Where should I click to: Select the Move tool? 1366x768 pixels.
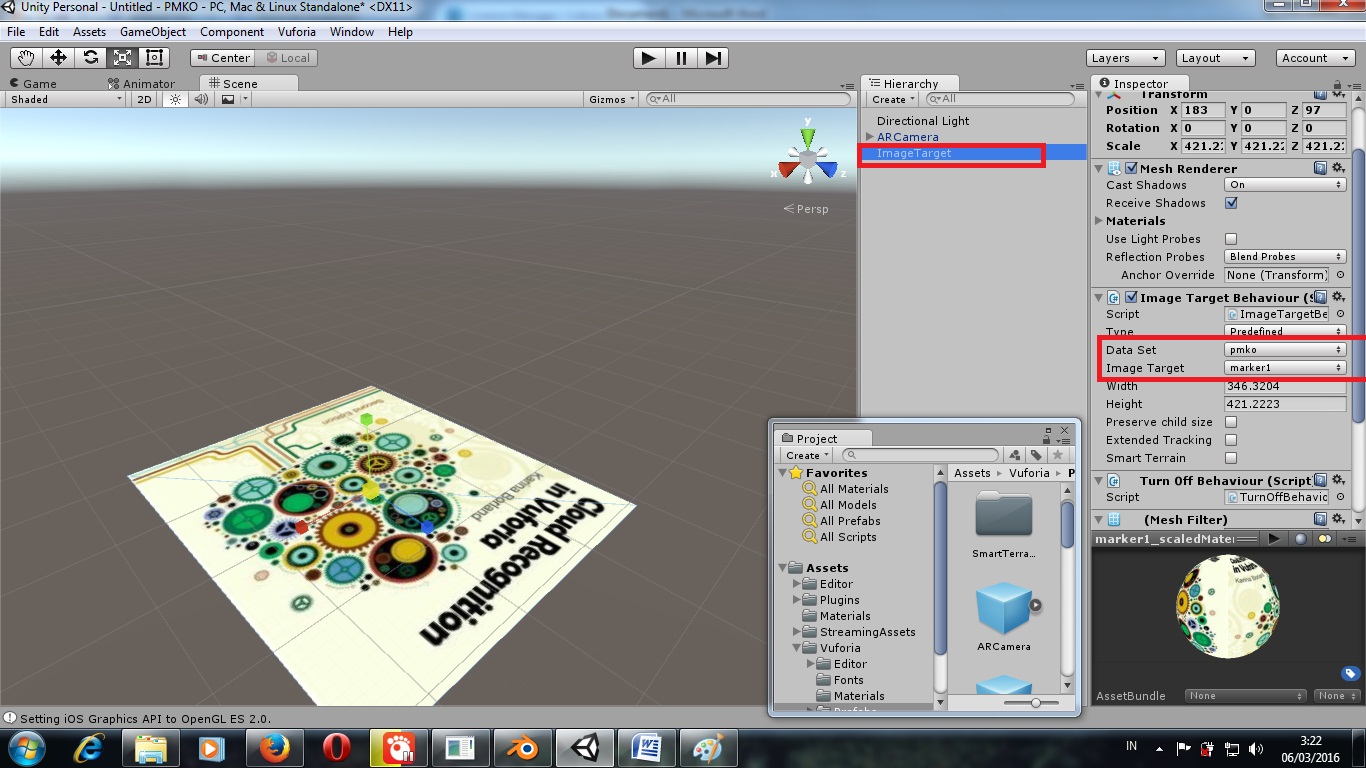pyautogui.click(x=58, y=58)
